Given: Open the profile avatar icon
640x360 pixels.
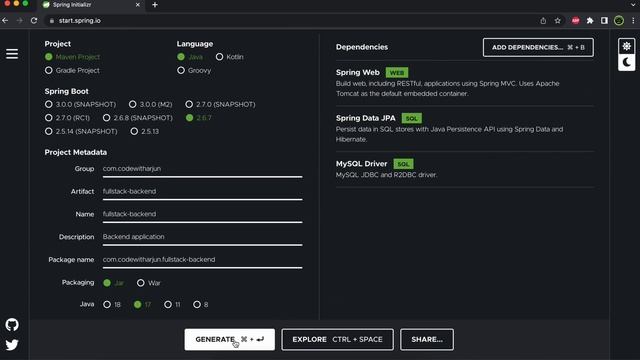Looking at the screenshot, I should [619, 20].
